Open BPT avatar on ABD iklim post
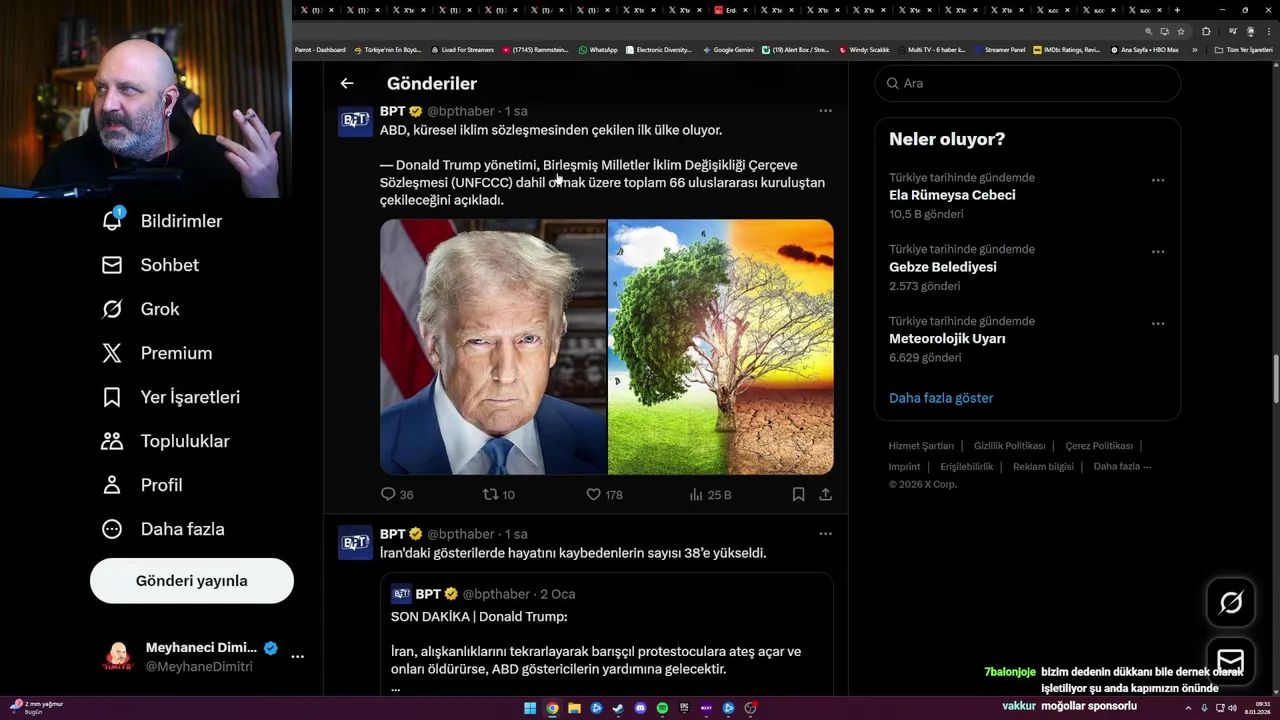Viewport: 1280px width, 720px height. (355, 120)
